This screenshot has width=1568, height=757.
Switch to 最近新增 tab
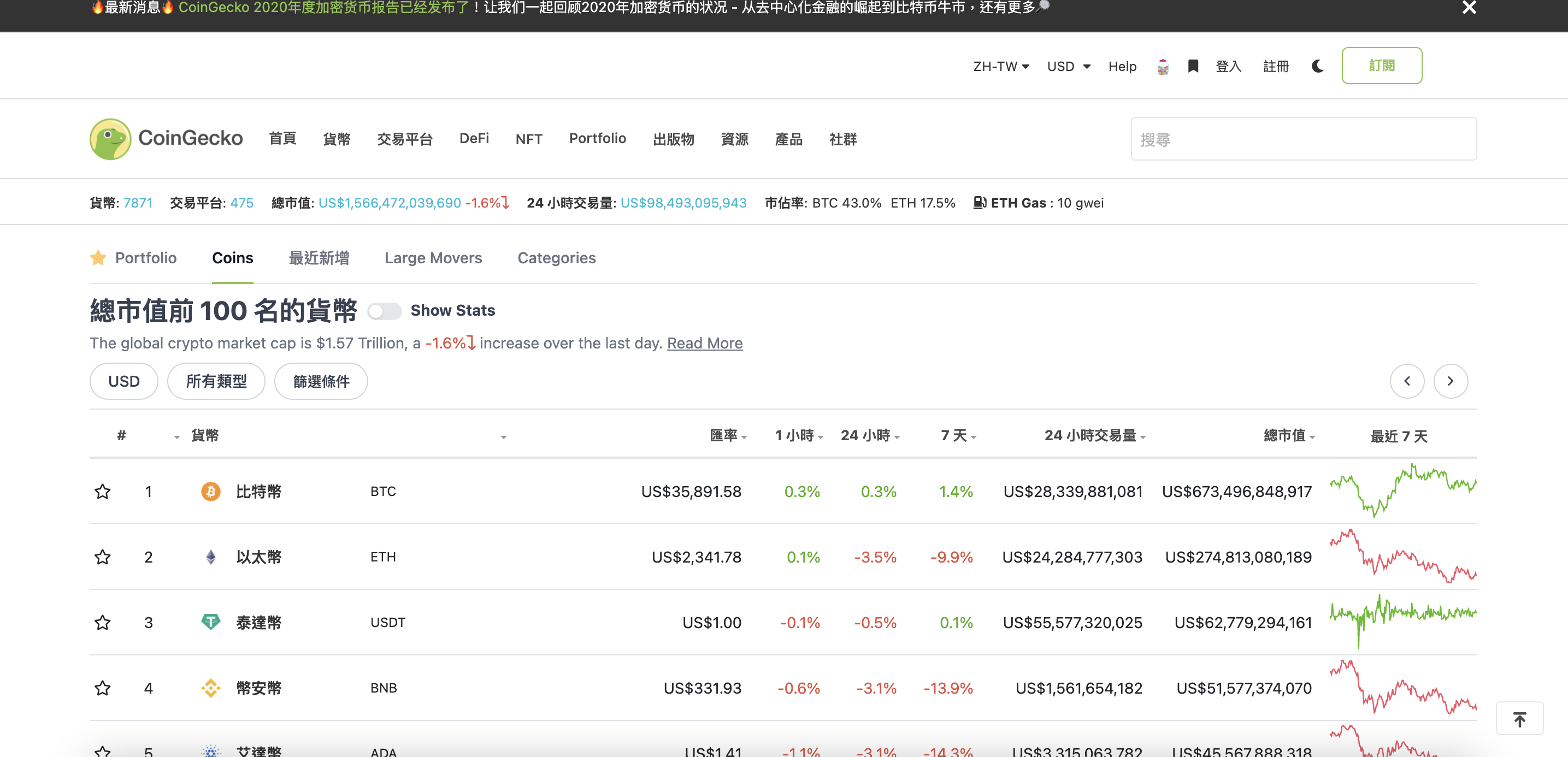coord(319,258)
